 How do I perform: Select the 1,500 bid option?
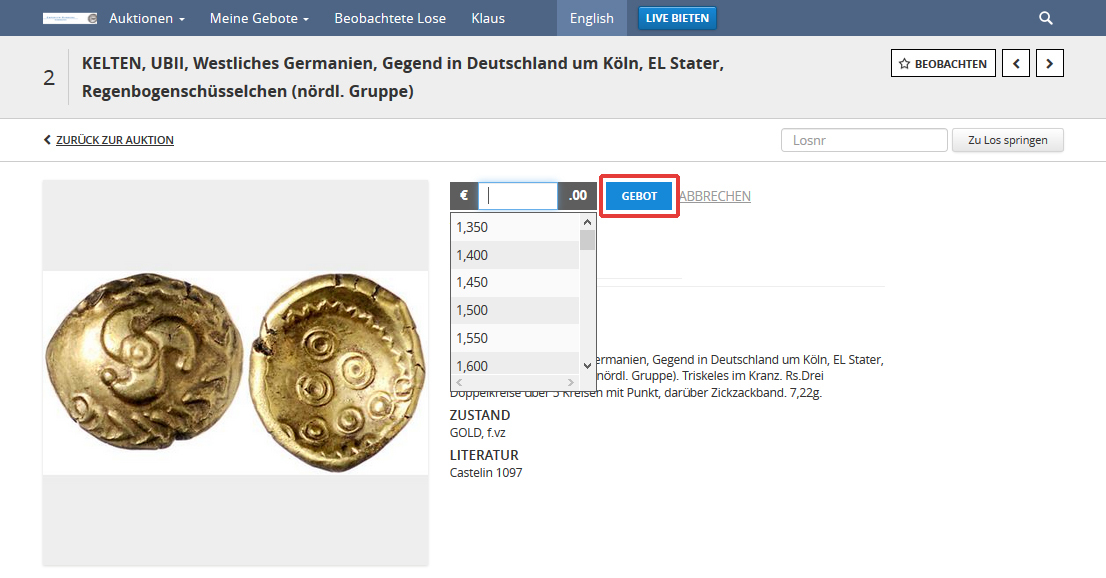(x=515, y=310)
